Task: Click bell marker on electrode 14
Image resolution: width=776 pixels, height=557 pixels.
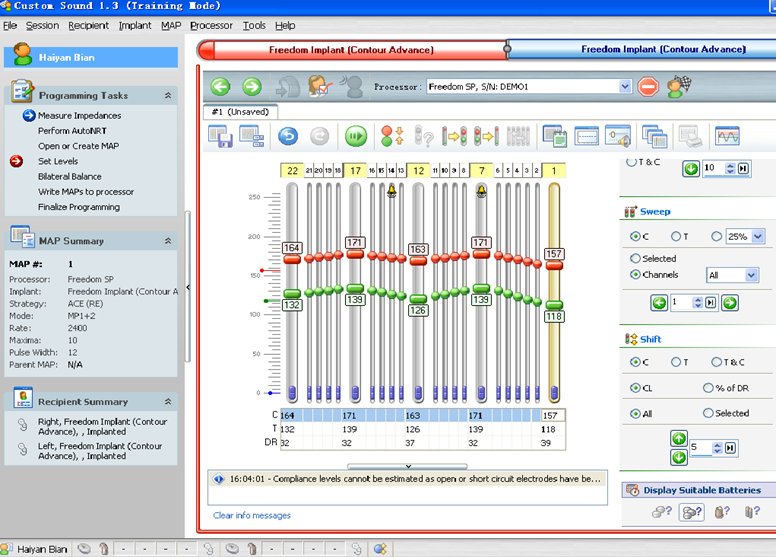Action: tap(391, 190)
